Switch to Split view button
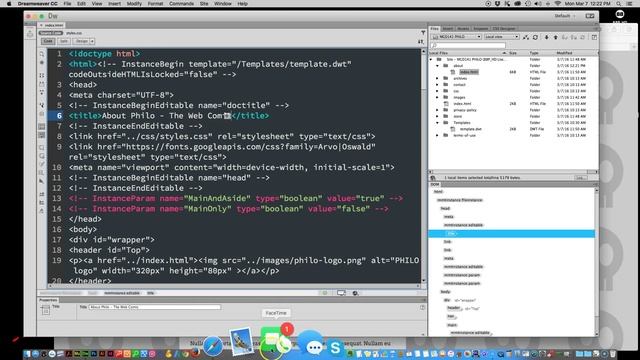This screenshot has width=640, height=360. (64, 41)
